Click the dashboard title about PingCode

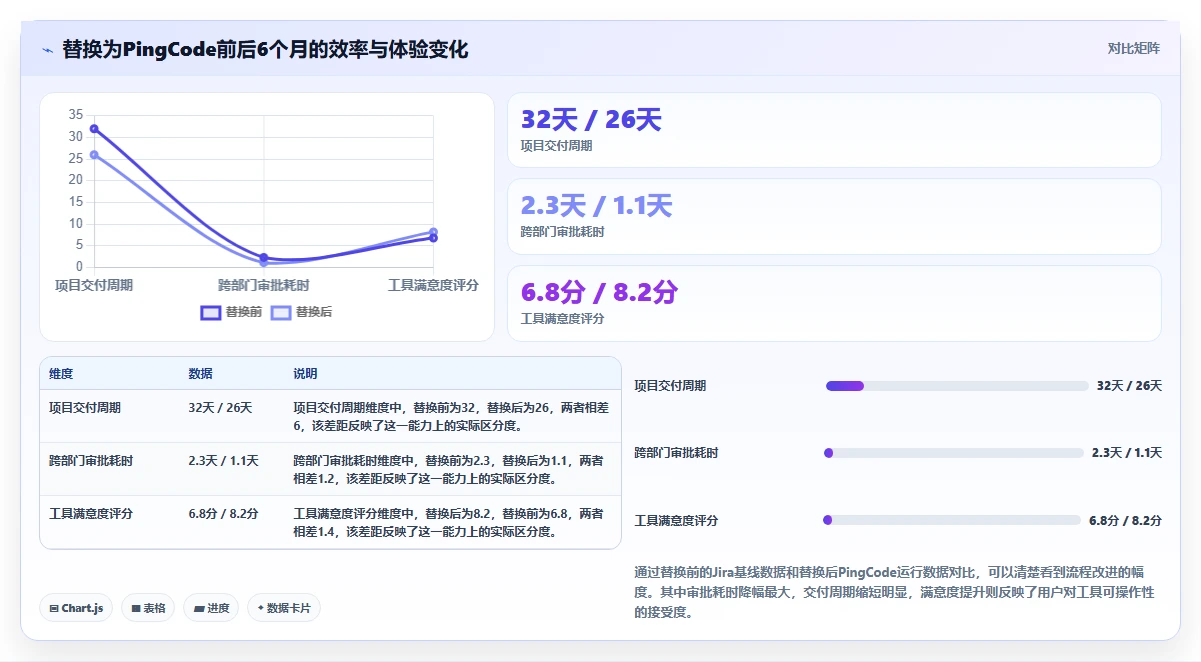265,49
